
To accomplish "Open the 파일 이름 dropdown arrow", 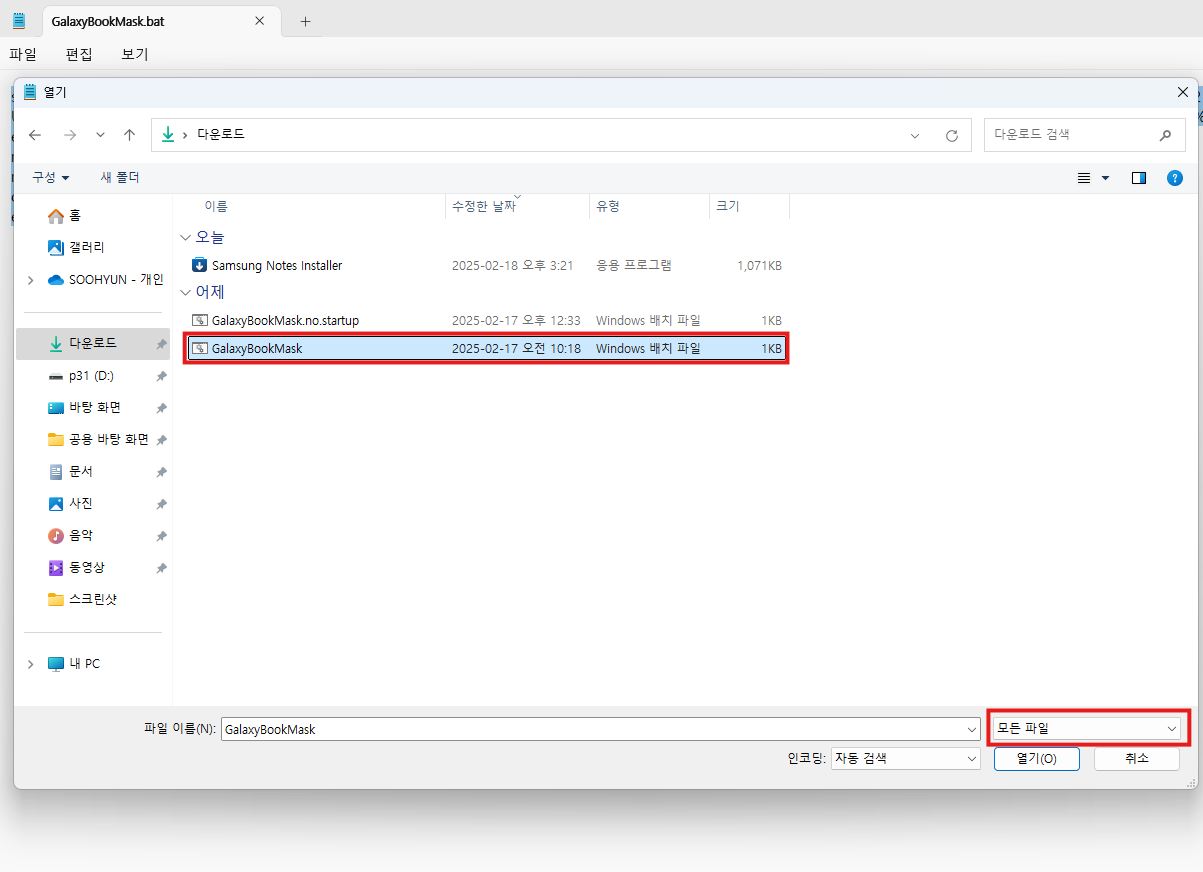I will [x=970, y=729].
